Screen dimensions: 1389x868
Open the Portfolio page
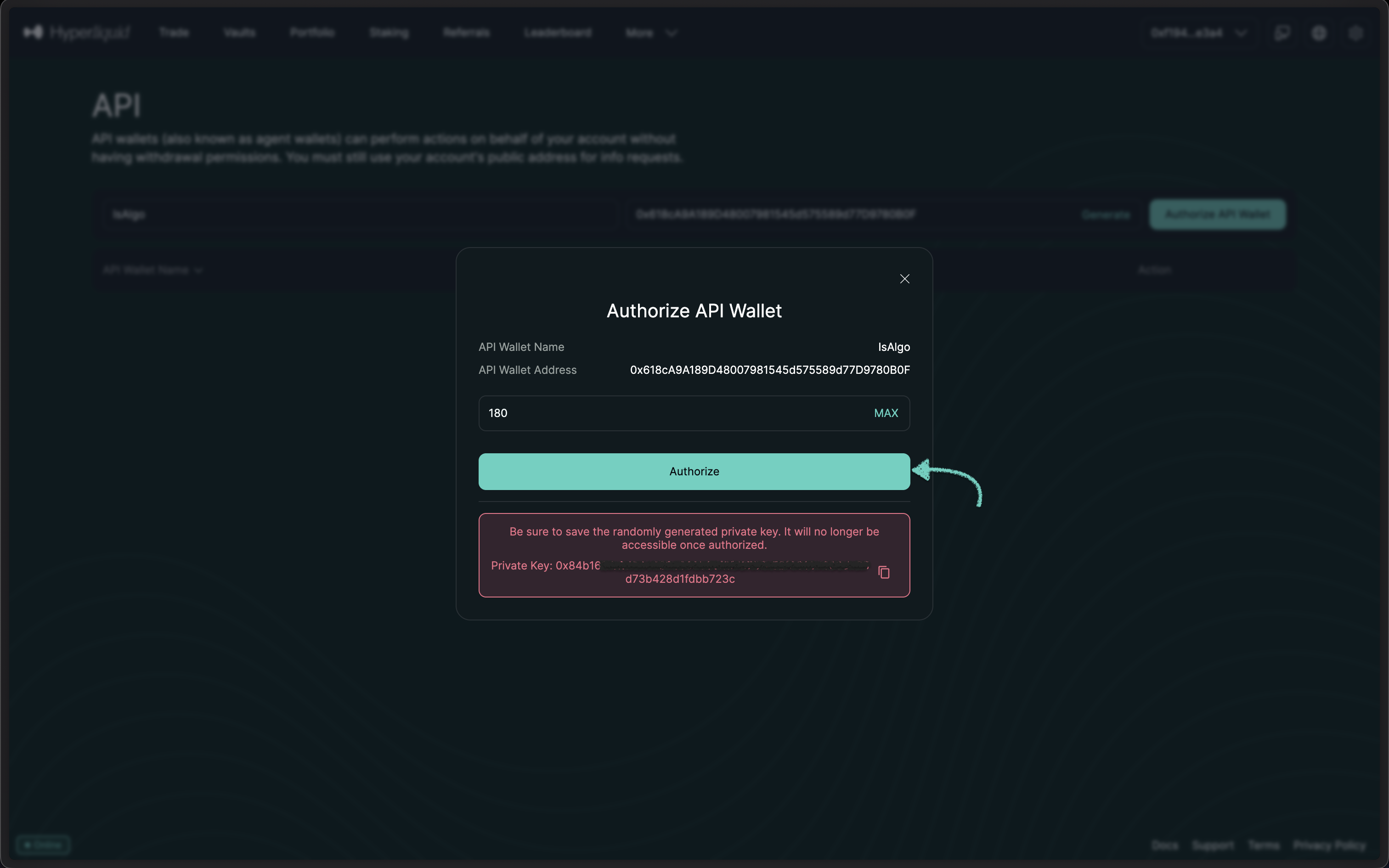pos(312,32)
